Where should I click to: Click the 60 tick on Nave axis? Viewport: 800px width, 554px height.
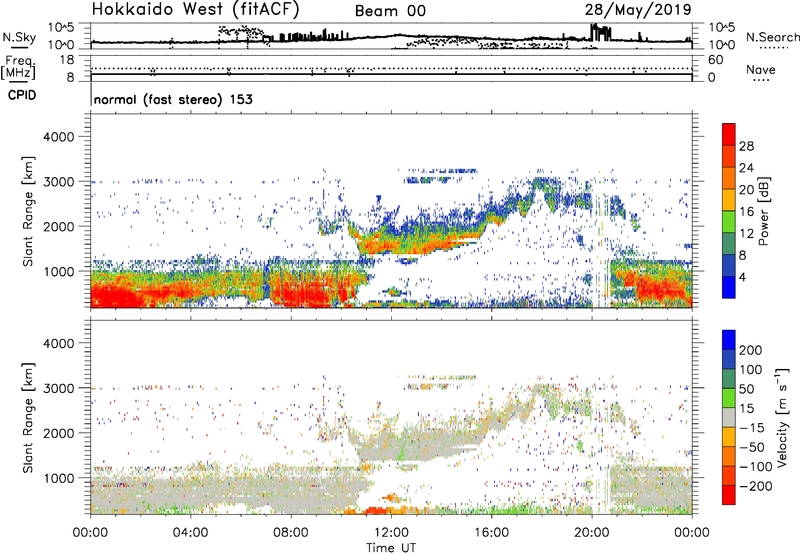[715, 60]
